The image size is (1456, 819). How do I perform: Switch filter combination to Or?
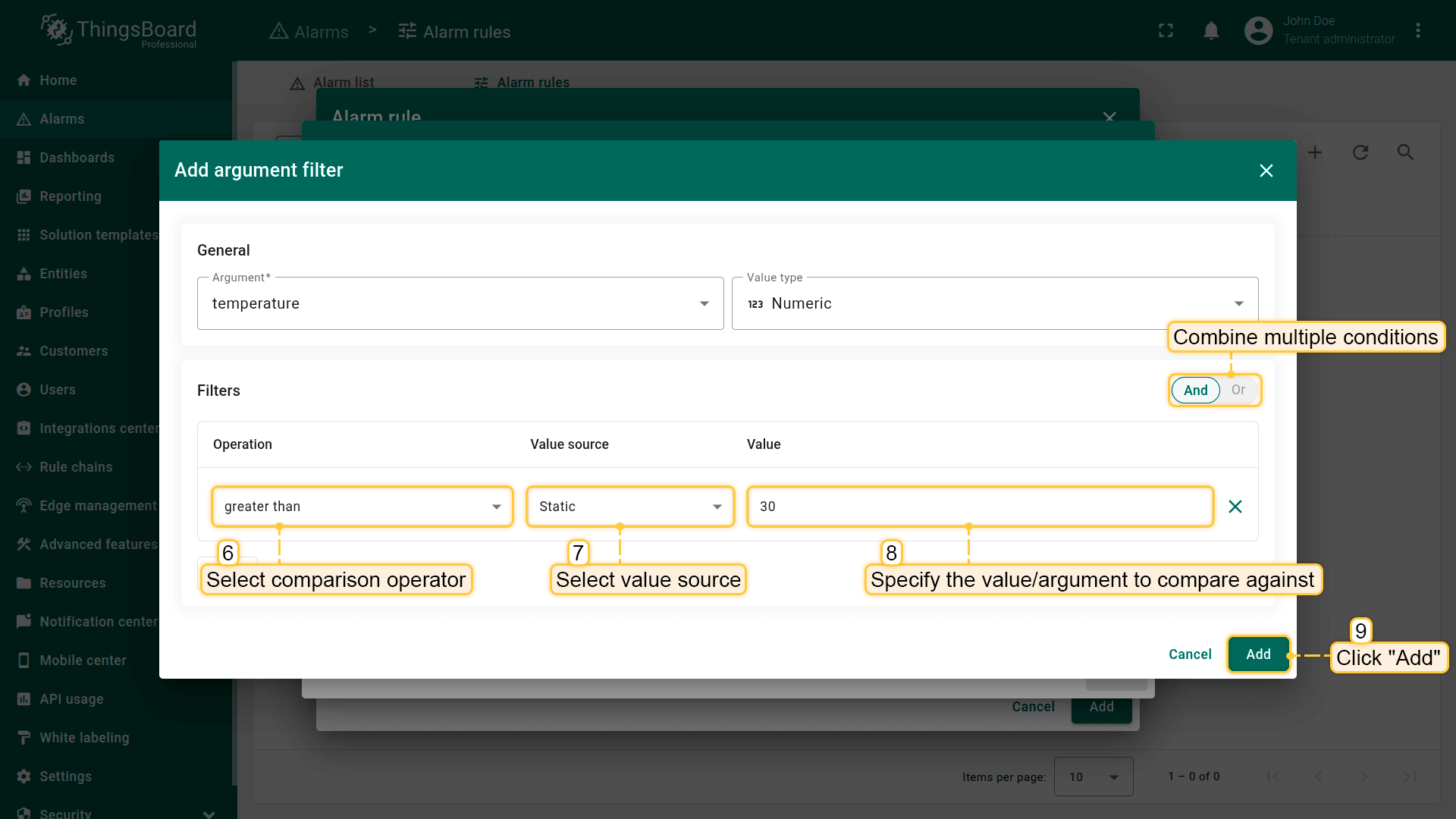[1238, 391]
